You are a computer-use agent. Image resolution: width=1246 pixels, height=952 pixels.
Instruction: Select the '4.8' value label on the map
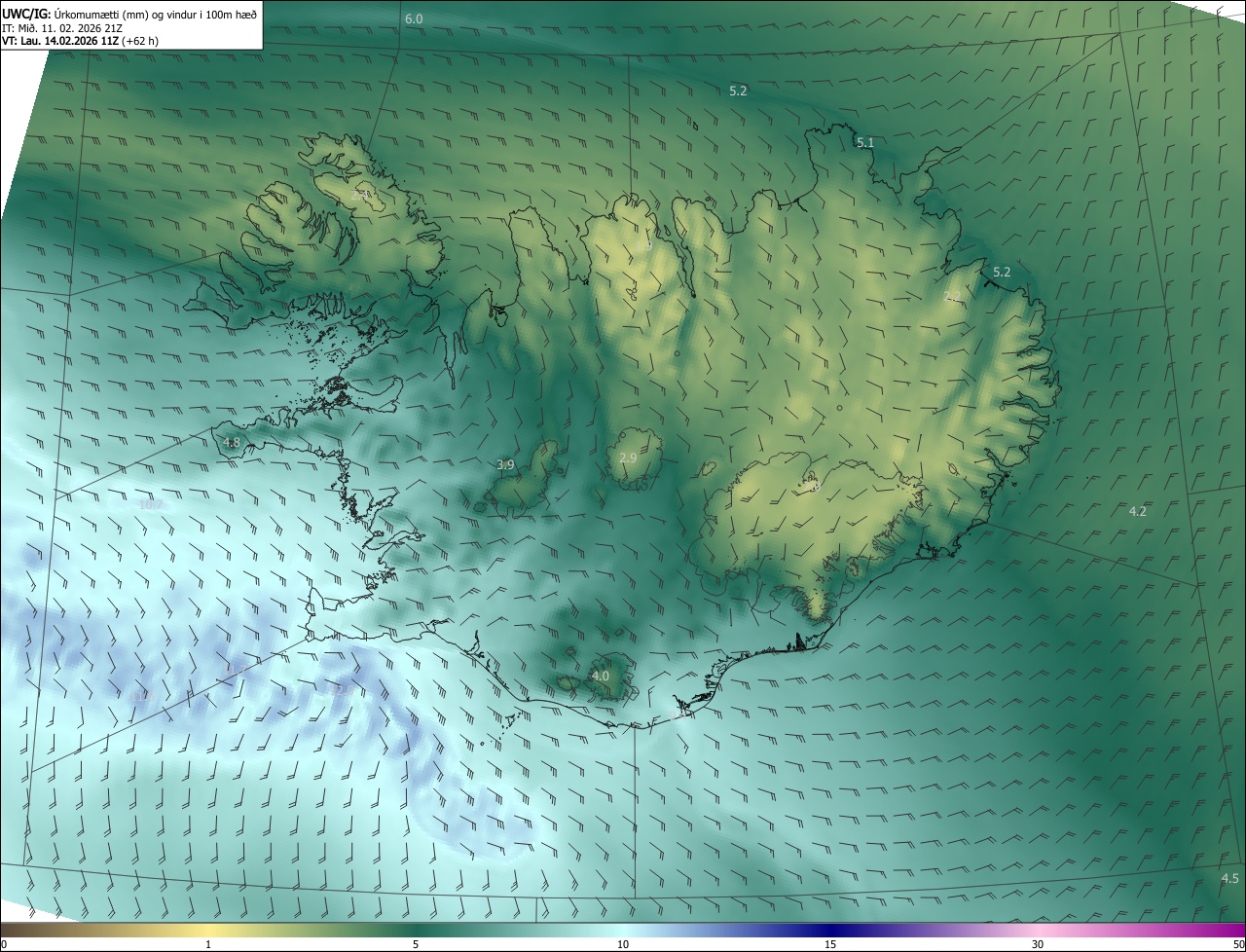click(x=232, y=443)
